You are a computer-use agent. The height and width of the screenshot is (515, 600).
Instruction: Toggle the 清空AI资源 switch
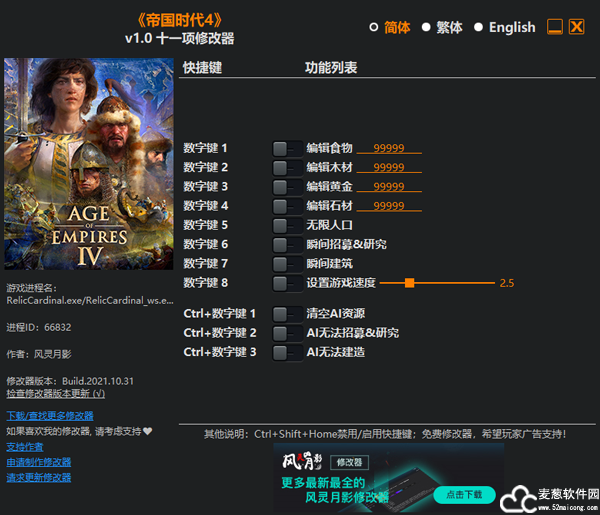[x=287, y=313]
